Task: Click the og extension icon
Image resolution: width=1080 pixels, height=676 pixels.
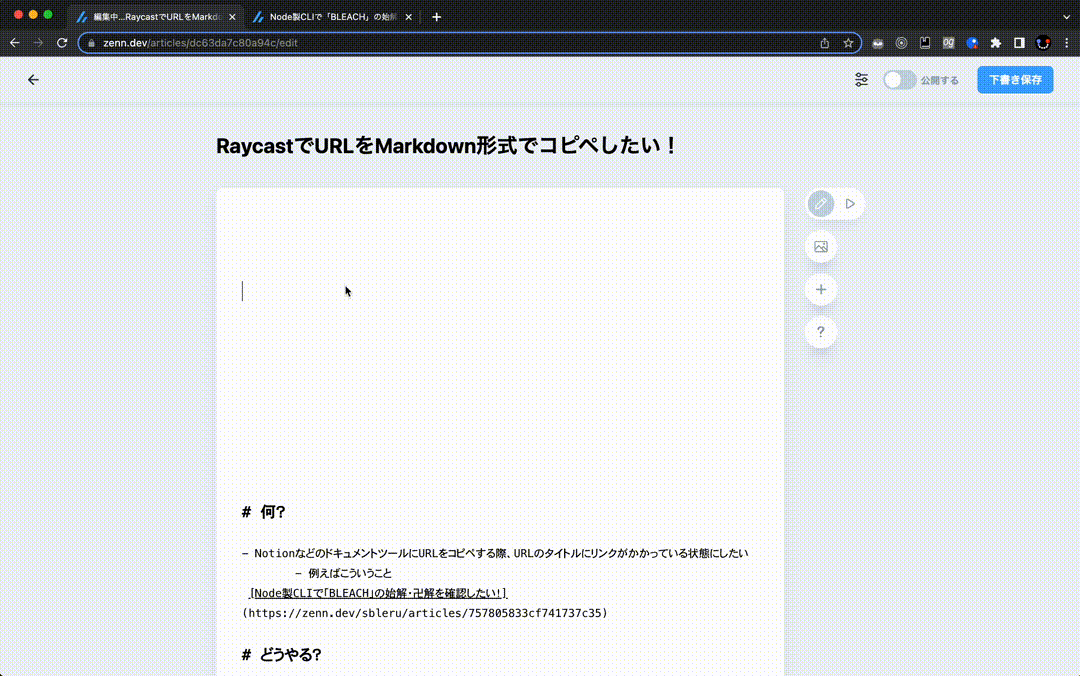Action: click(948, 43)
